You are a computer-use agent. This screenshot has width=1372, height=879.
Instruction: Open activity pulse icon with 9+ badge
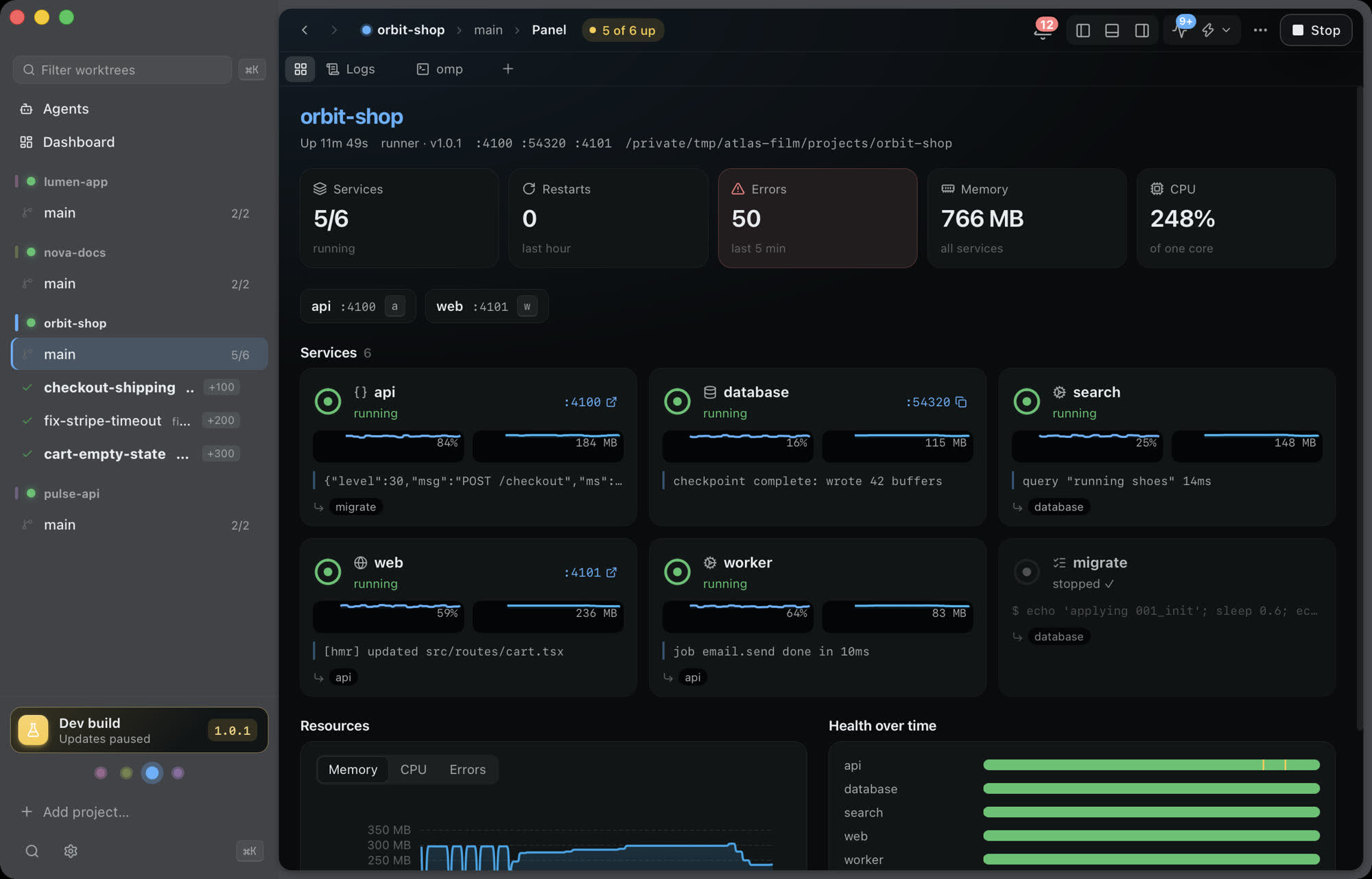pos(1181,30)
